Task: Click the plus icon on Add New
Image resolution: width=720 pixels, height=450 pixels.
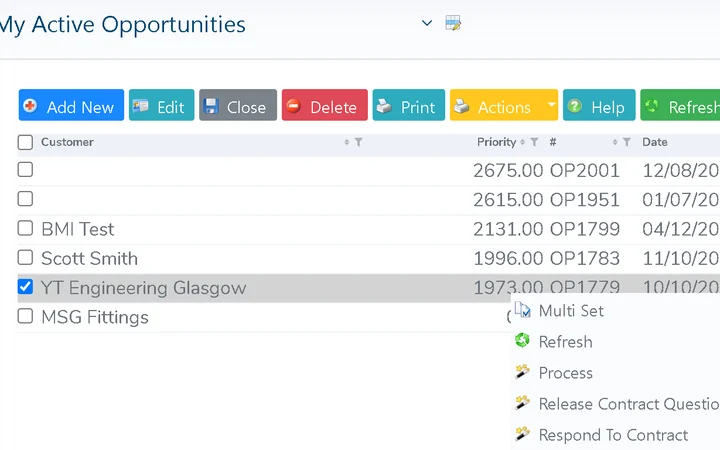Action: pos(30,106)
